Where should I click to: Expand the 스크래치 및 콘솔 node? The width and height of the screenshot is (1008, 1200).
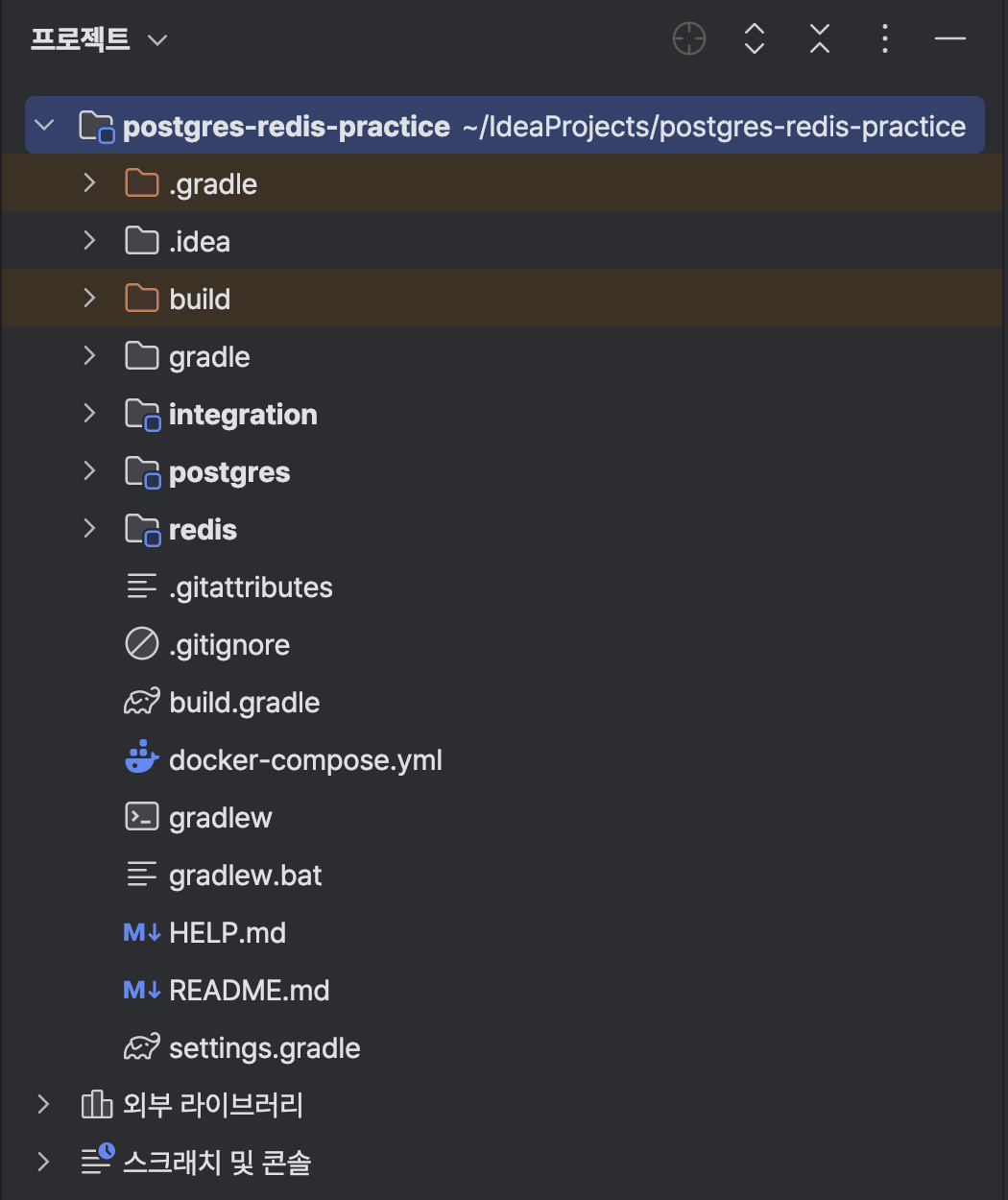click(43, 1162)
